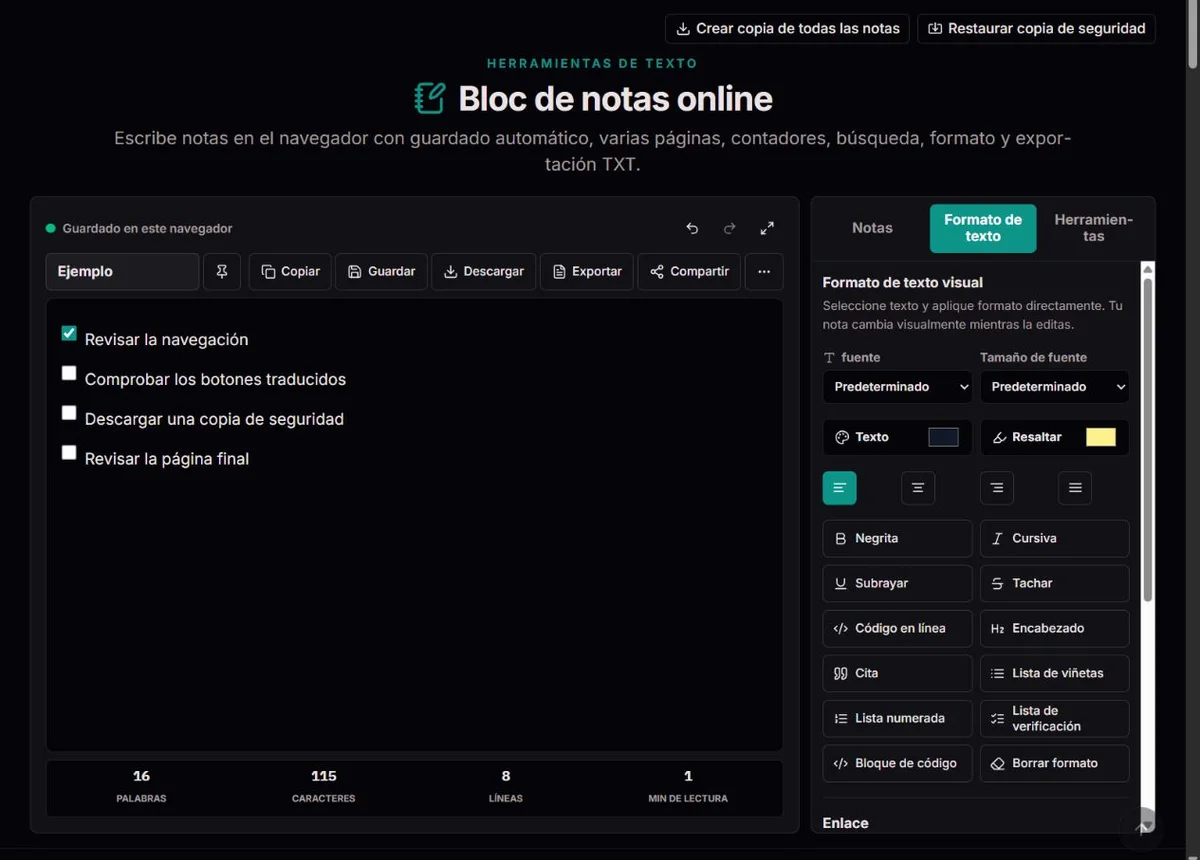Uncheck Revisar la navegación checkbox

(x=69, y=333)
